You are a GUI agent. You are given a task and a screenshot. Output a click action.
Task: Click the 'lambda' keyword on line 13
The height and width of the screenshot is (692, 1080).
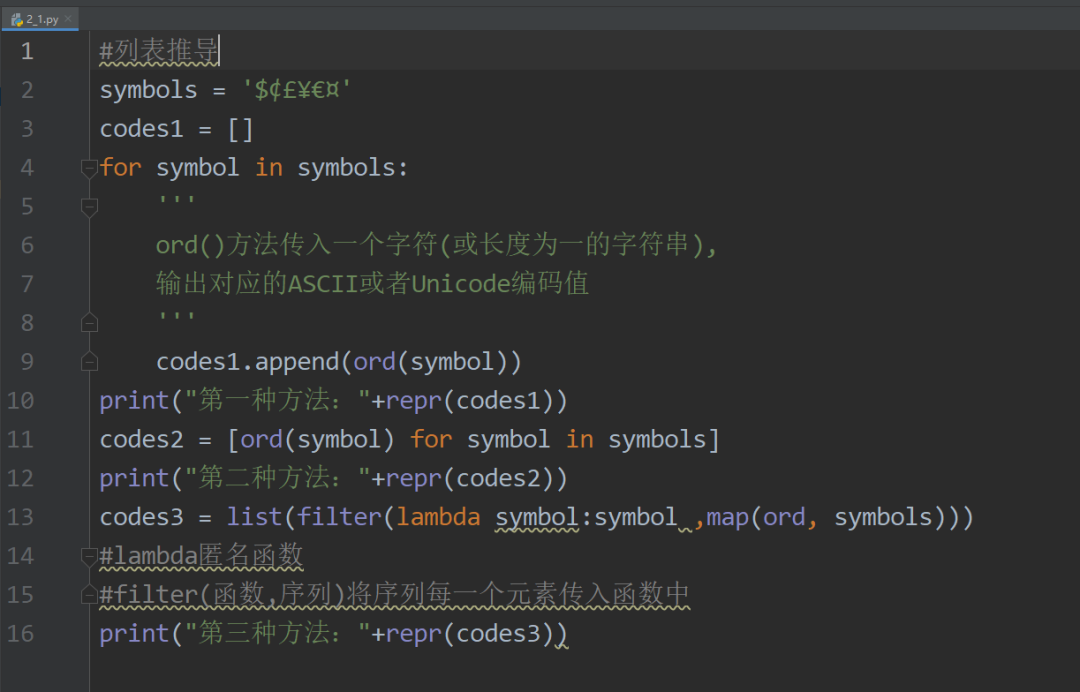point(438,517)
